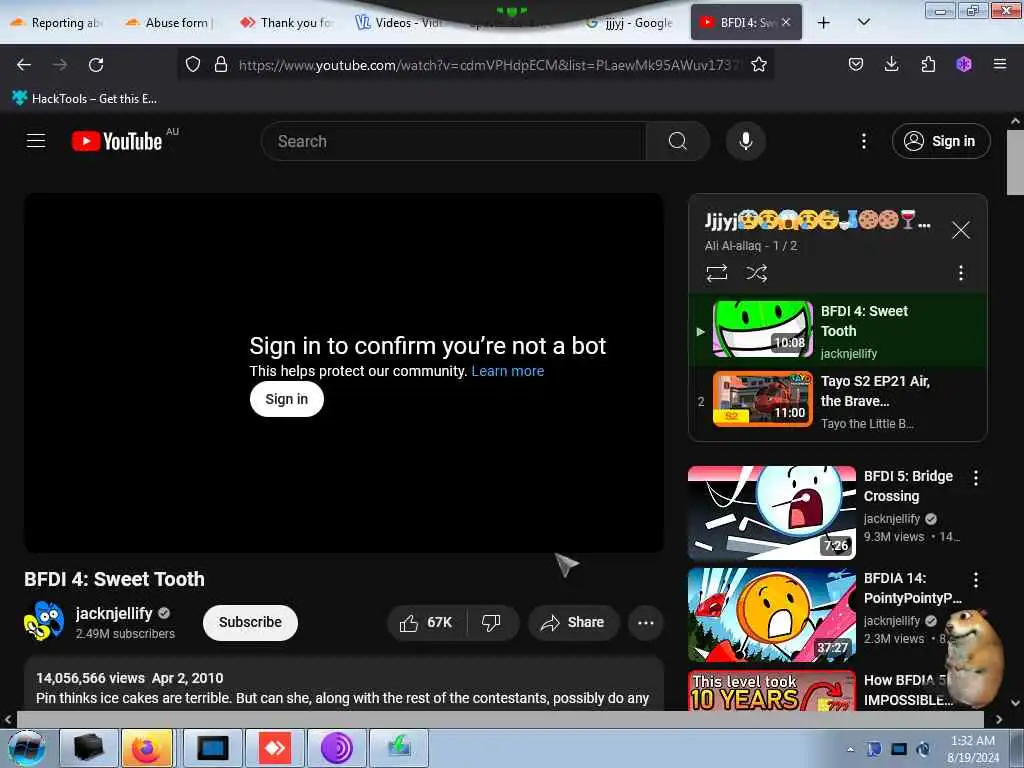
Task: Toggle shuffle playlist icon
Action: [x=756, y=272]
